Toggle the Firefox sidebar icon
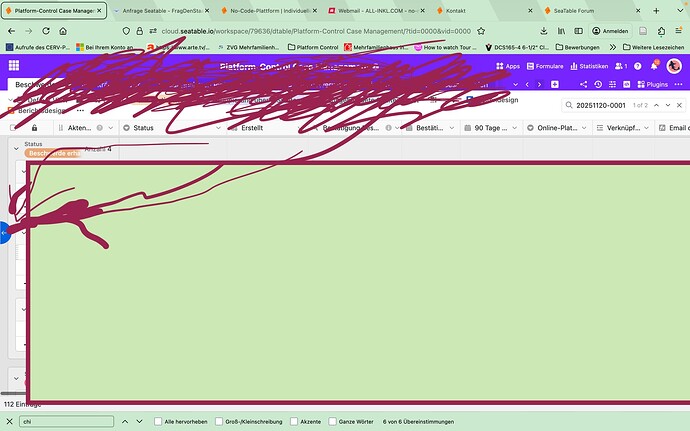This screenshot has width=690, height=431. pyautogui.click(x=579, y=31)
